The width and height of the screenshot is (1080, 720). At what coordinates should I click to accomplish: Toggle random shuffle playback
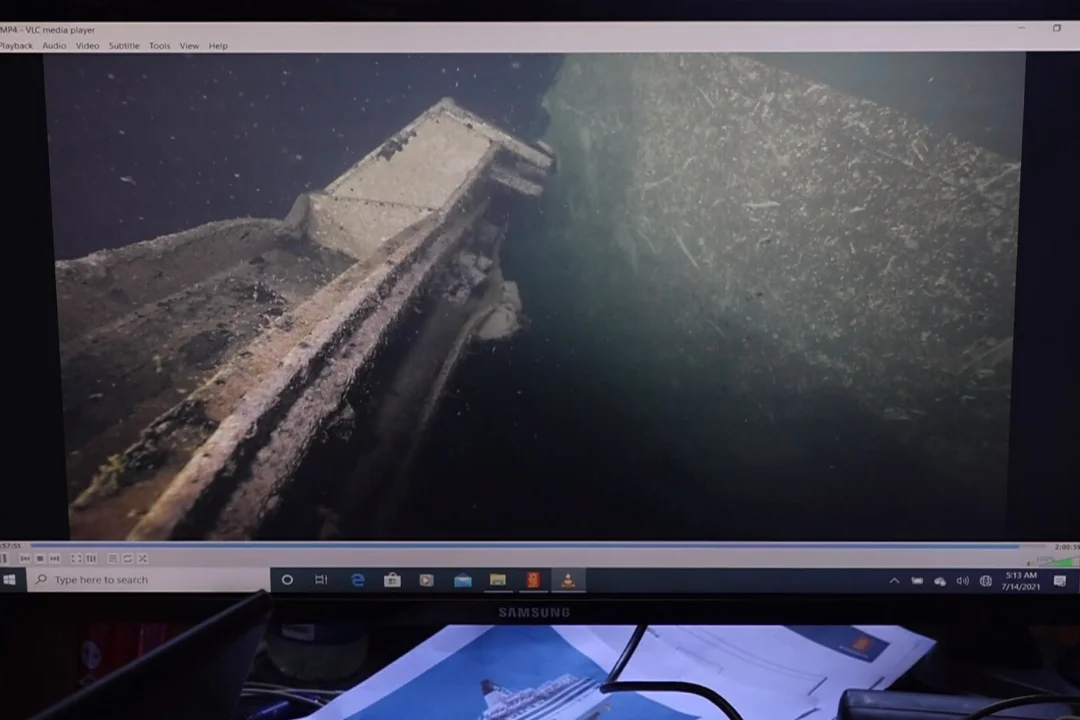[x=142, y=558]
